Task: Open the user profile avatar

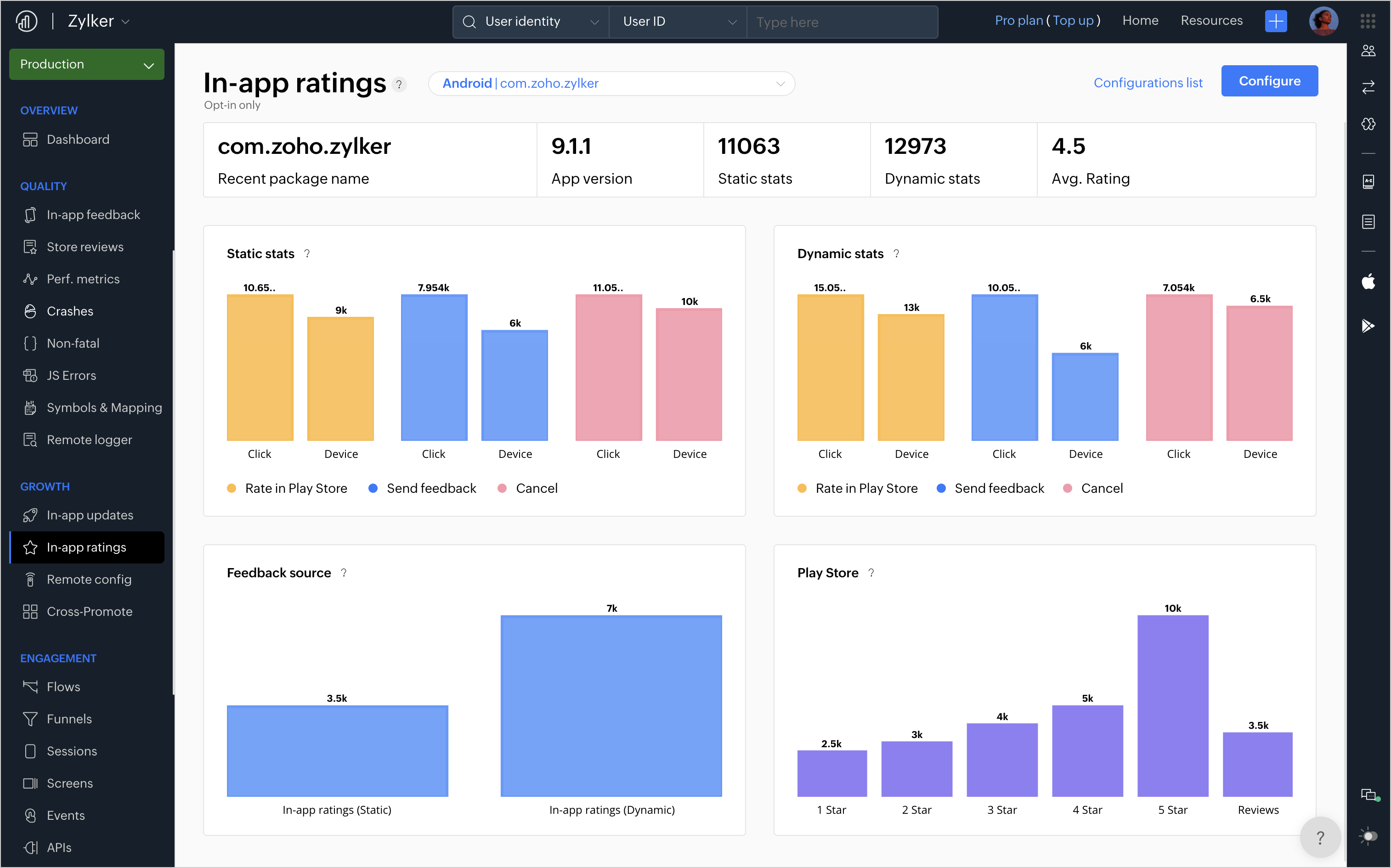Action: tap(1324, 21)
